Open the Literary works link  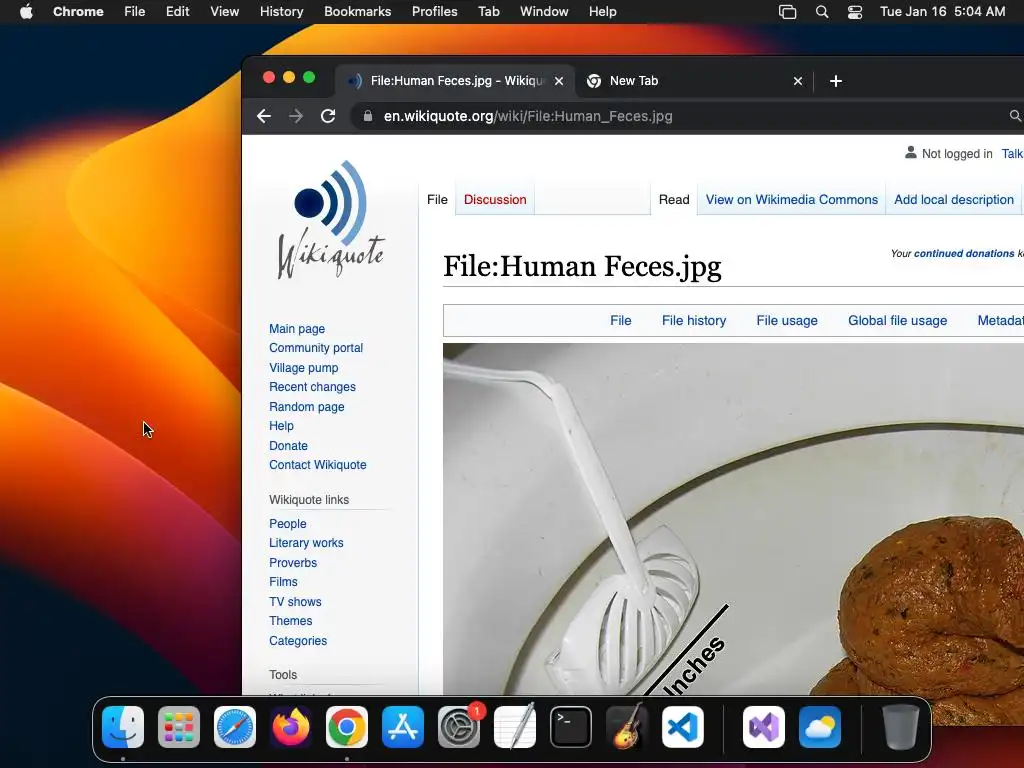tap(306, 543)
